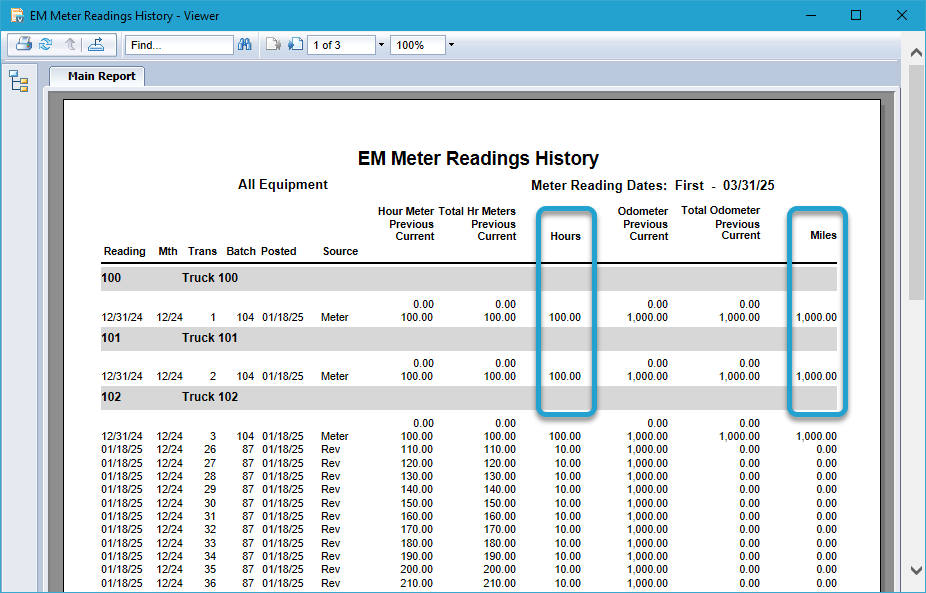Print the report using the printer icon
Image resolution: width=926 pixels, height=593 pixels.
point(24,44)
